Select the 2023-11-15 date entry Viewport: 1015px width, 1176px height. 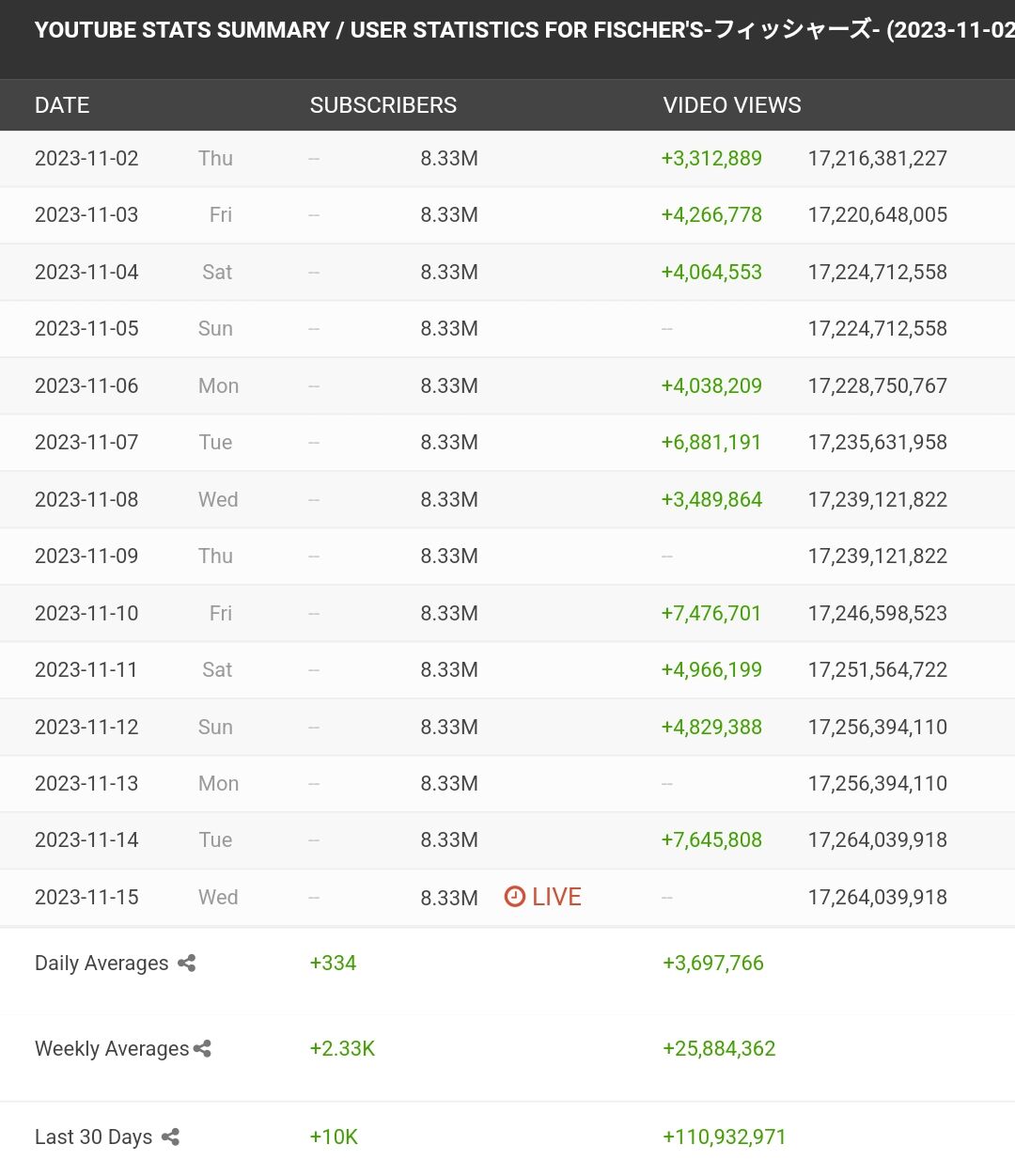point(86,897)
